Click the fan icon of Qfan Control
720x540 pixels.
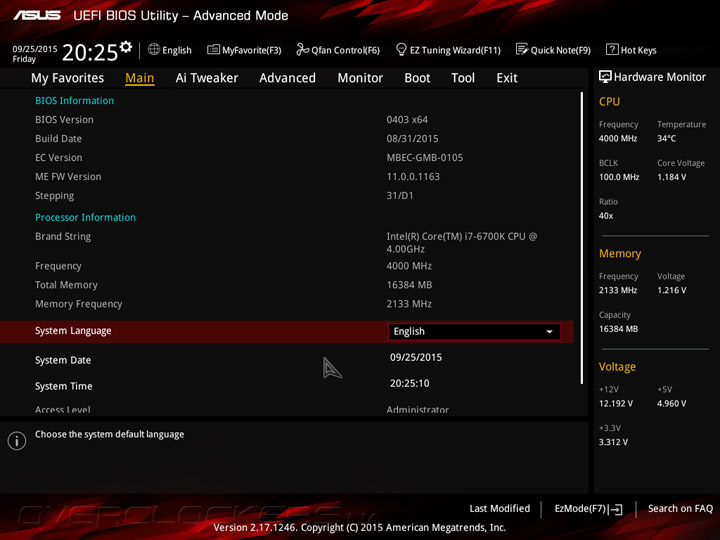click(302, 50)
